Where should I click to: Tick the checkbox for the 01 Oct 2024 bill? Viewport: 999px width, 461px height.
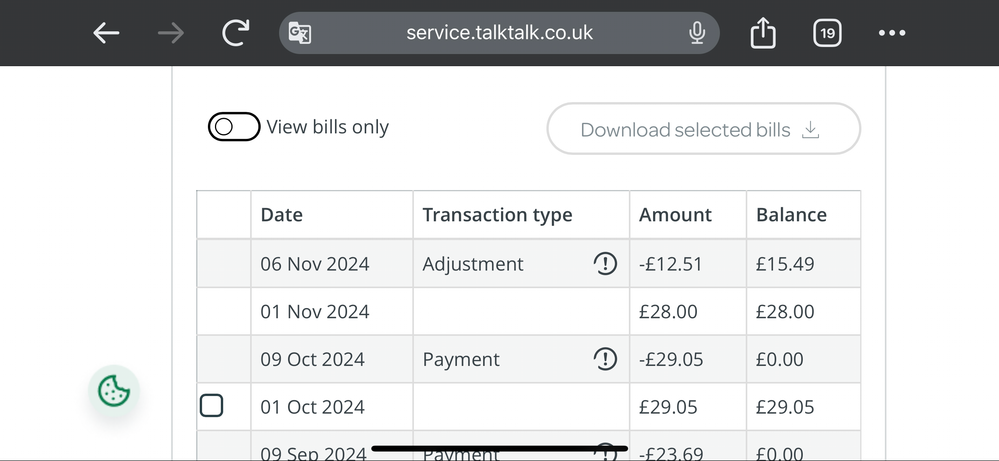click(211, 406)
